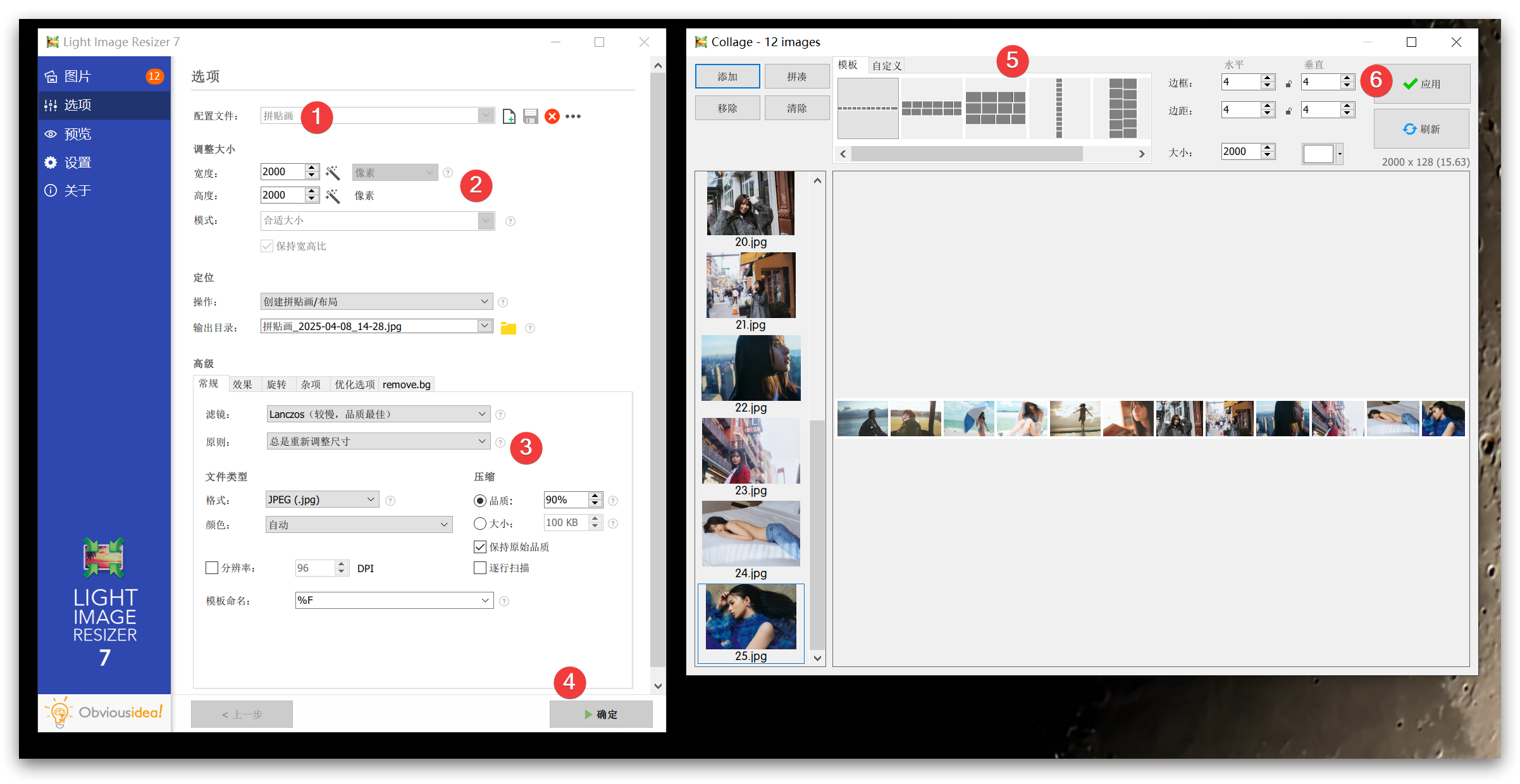Select the 22.jpg thumbnail in list
The image size is (1520, 784).
[750, 369]
